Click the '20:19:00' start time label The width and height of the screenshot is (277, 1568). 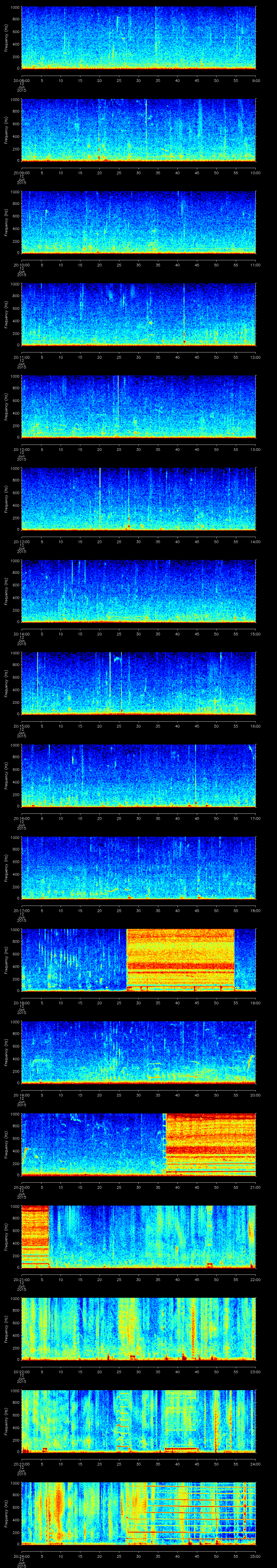(x=21, y=1095)
